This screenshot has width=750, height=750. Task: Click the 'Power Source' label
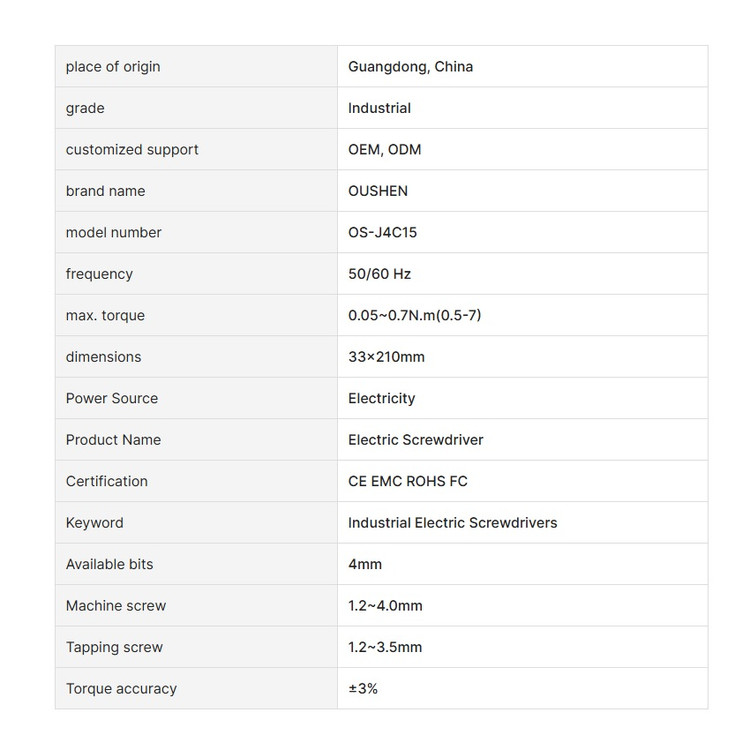(x=112, y=398)
